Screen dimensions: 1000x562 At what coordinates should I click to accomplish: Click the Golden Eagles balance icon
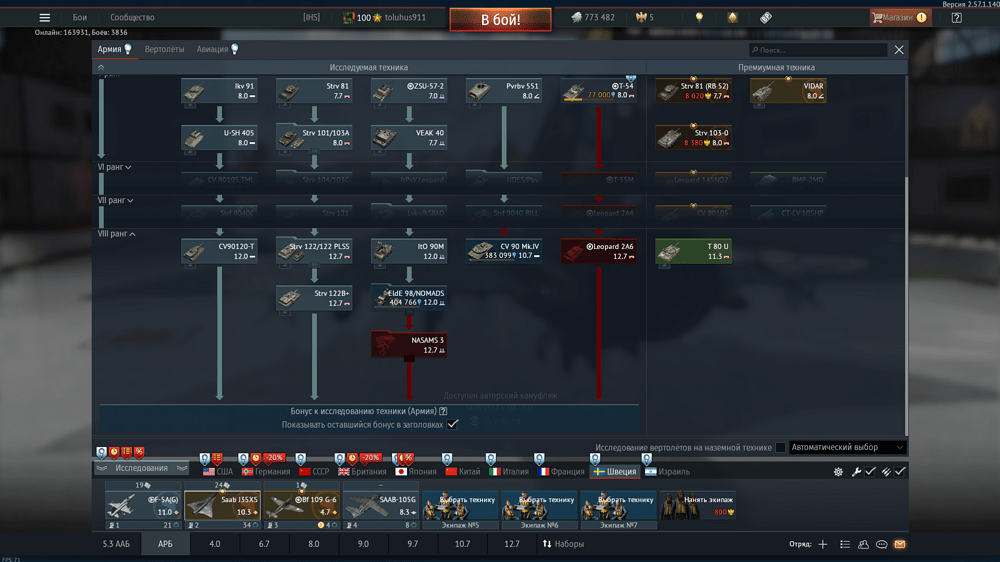pyautogui.click(x=641, y=18)
